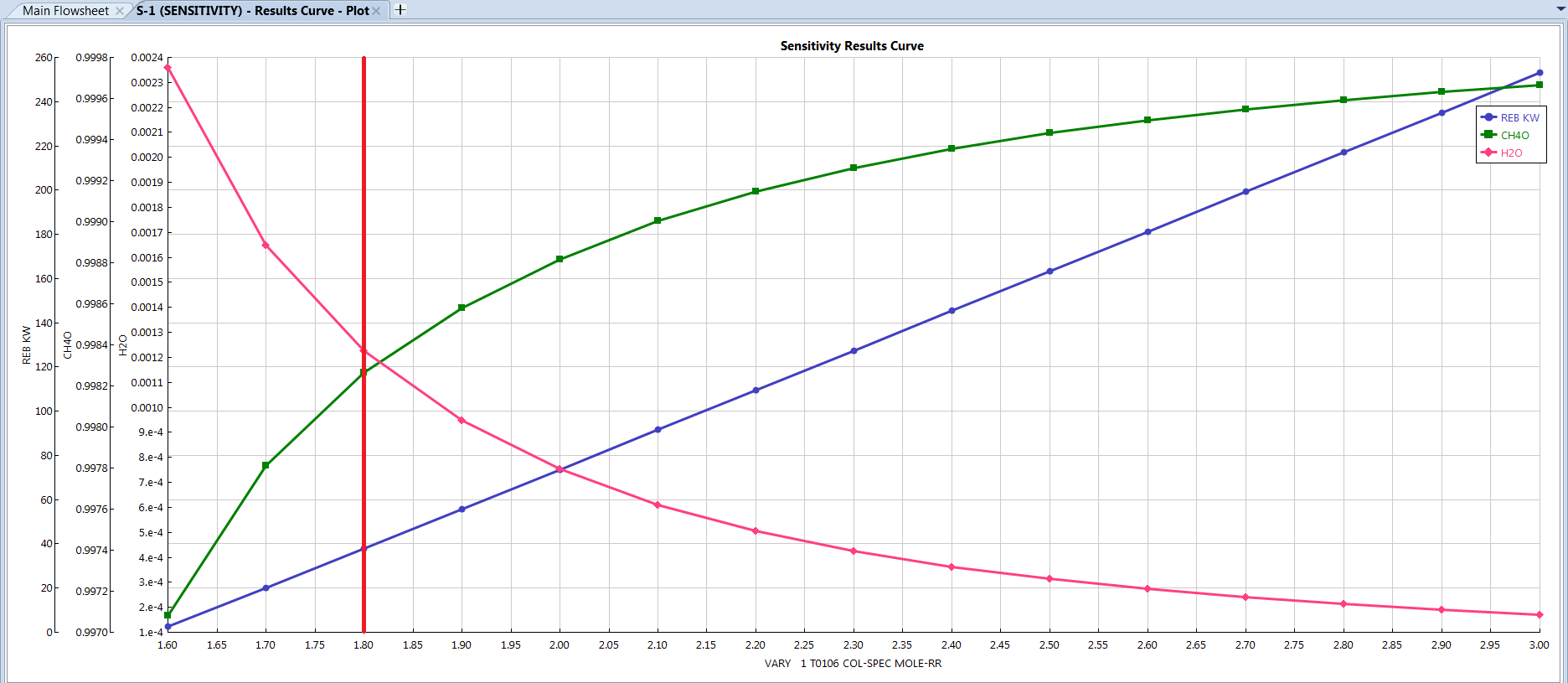
Task: Click the x-axis tick label 2.50
Action: [1050, 645]
